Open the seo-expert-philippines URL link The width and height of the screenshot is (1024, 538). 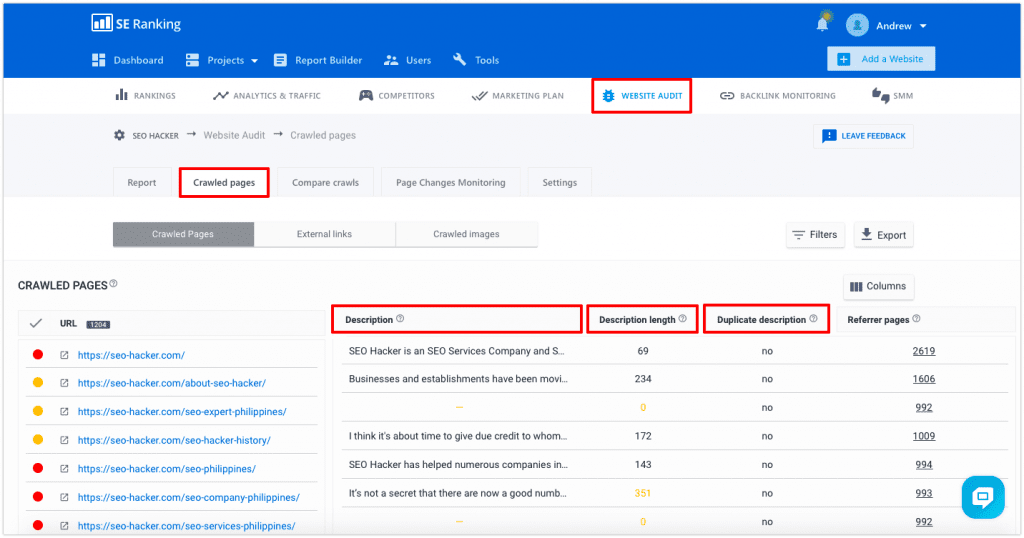point(182,411)
